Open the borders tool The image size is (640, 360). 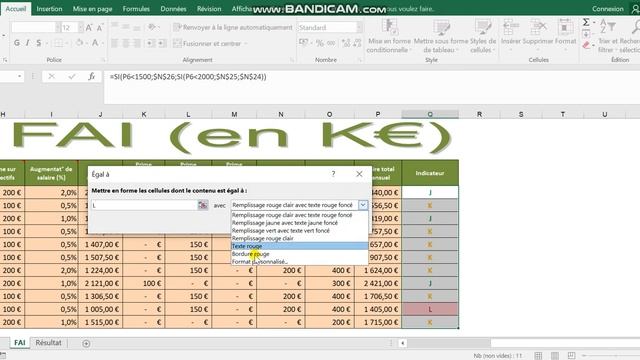[x=59, y=43]
